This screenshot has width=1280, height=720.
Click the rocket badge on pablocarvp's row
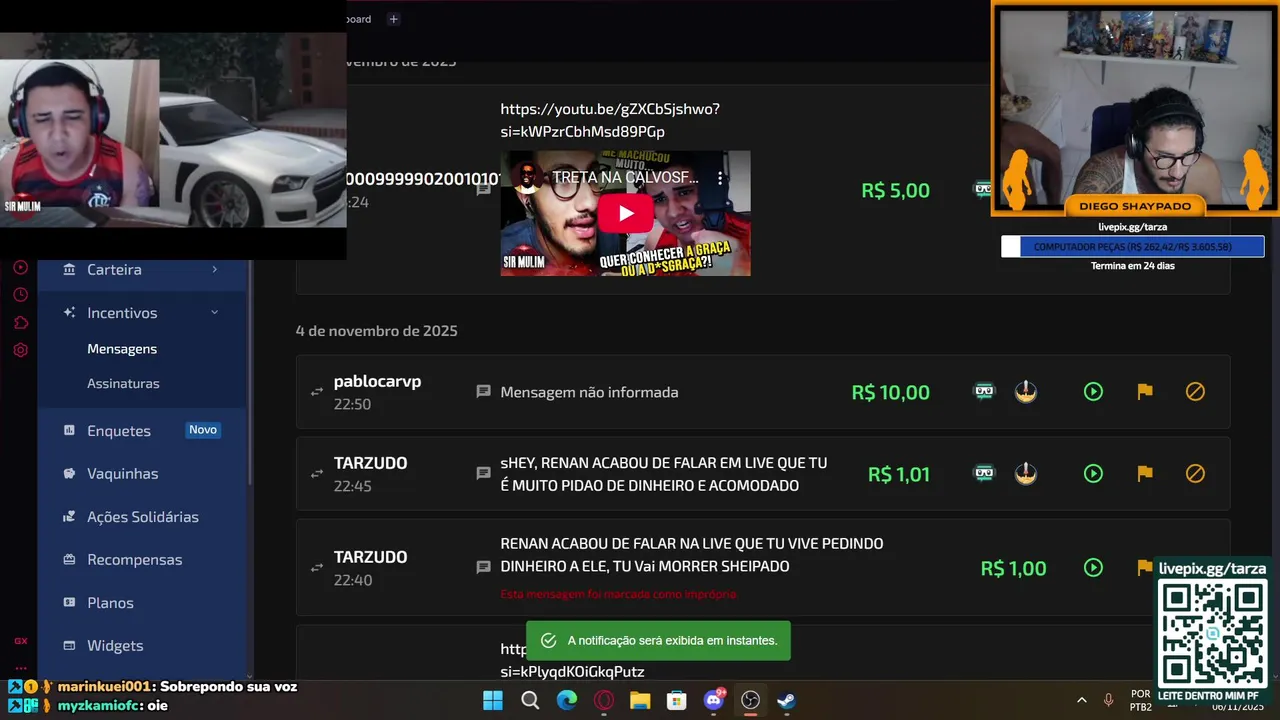[x=1026, y=391]
